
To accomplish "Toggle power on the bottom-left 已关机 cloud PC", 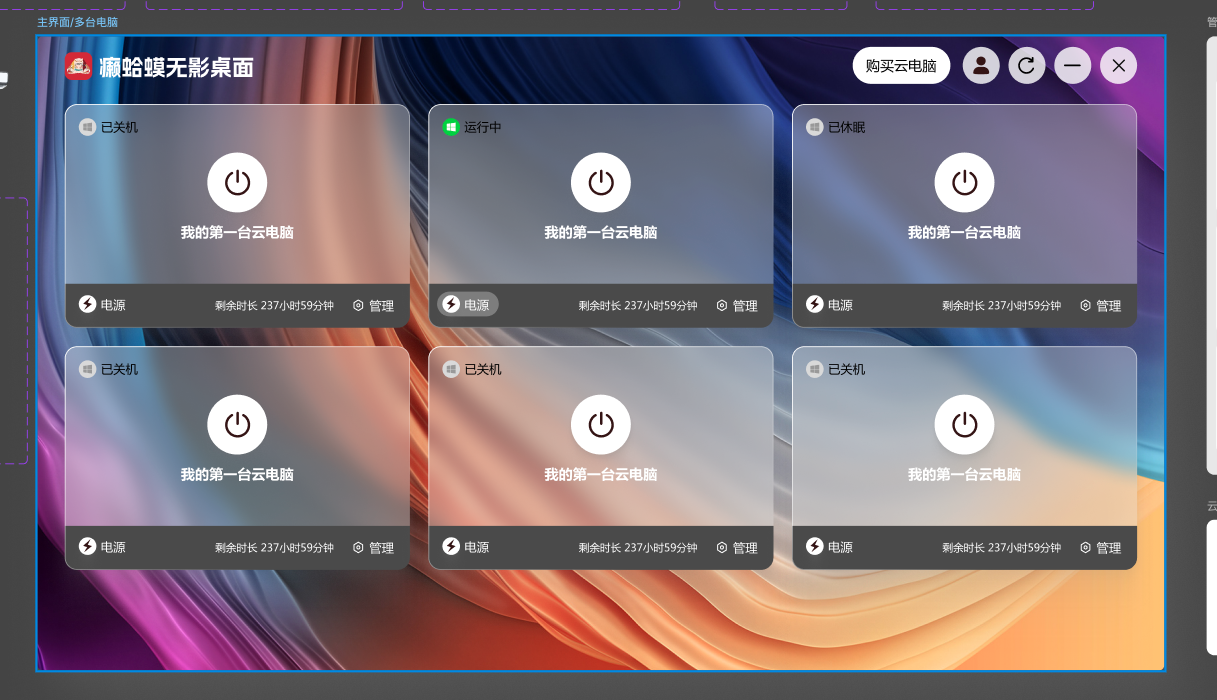I will 236,424.
